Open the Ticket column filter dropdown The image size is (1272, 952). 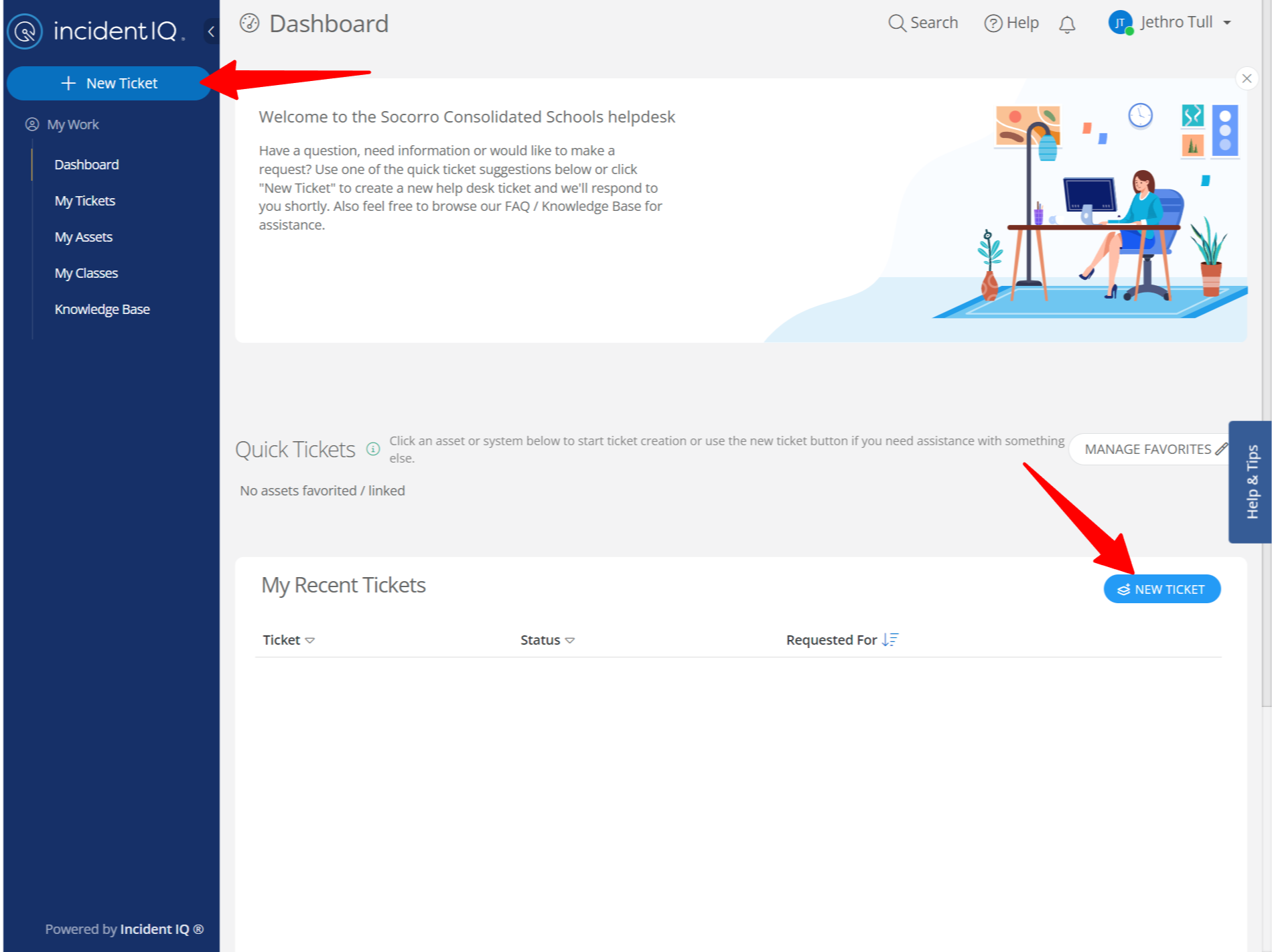click(310, 641)
